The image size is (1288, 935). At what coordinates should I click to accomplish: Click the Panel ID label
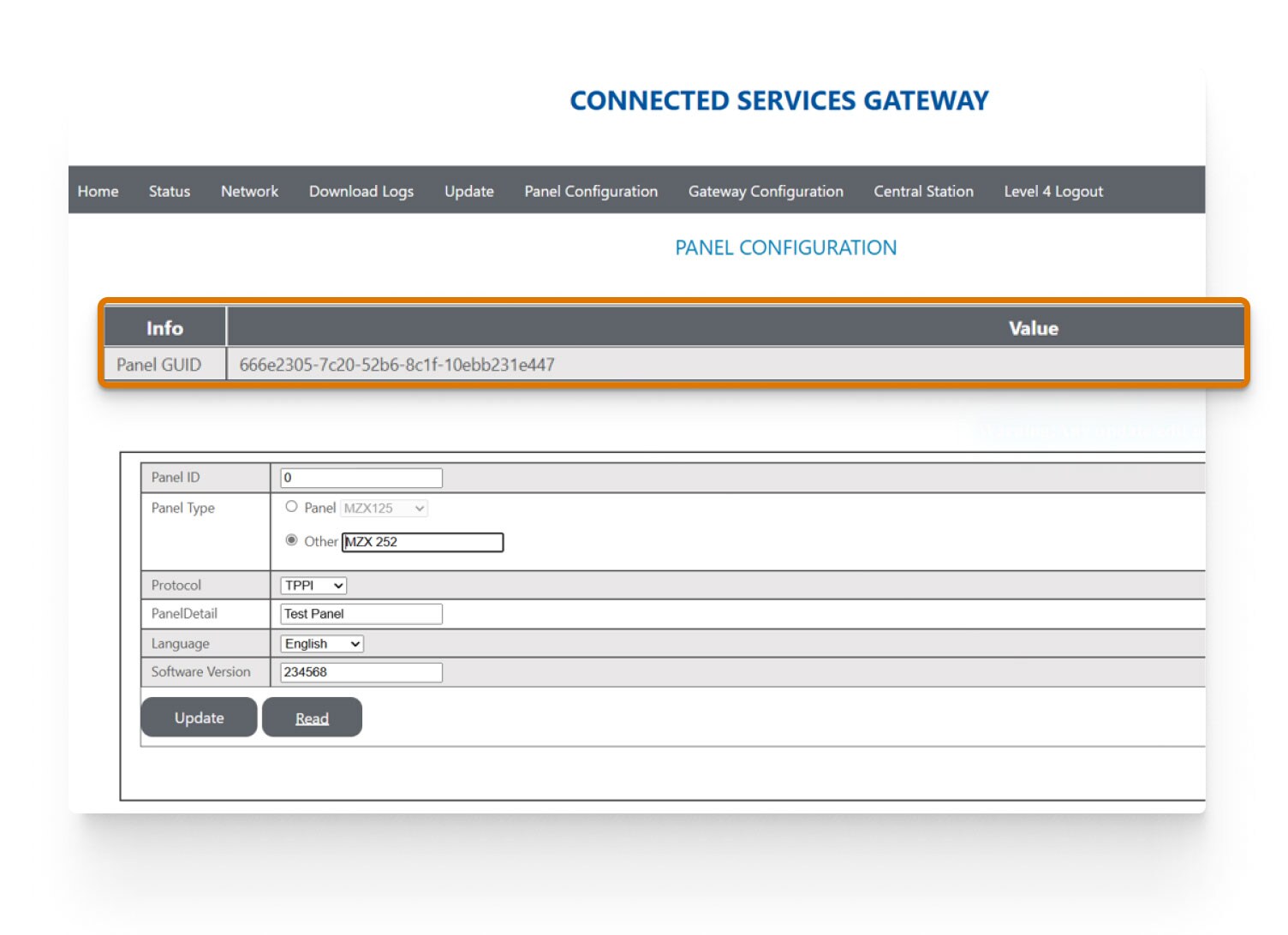[x=175, y=478]
